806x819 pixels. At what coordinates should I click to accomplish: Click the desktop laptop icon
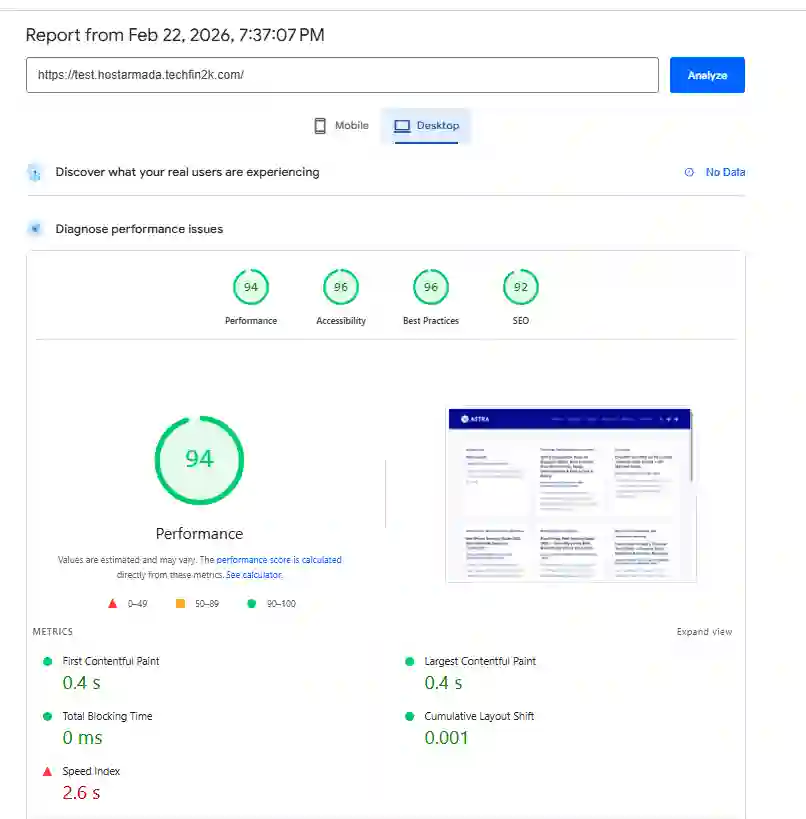click(402, 126)
